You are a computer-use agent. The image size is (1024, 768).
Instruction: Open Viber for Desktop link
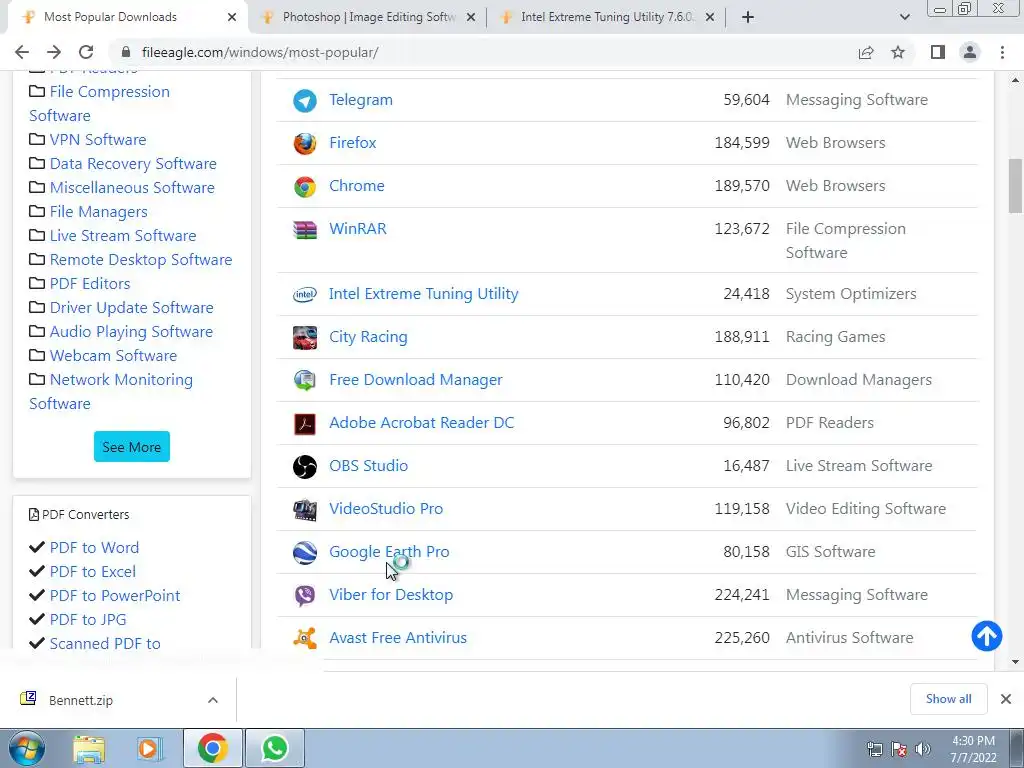click(391, 595)
